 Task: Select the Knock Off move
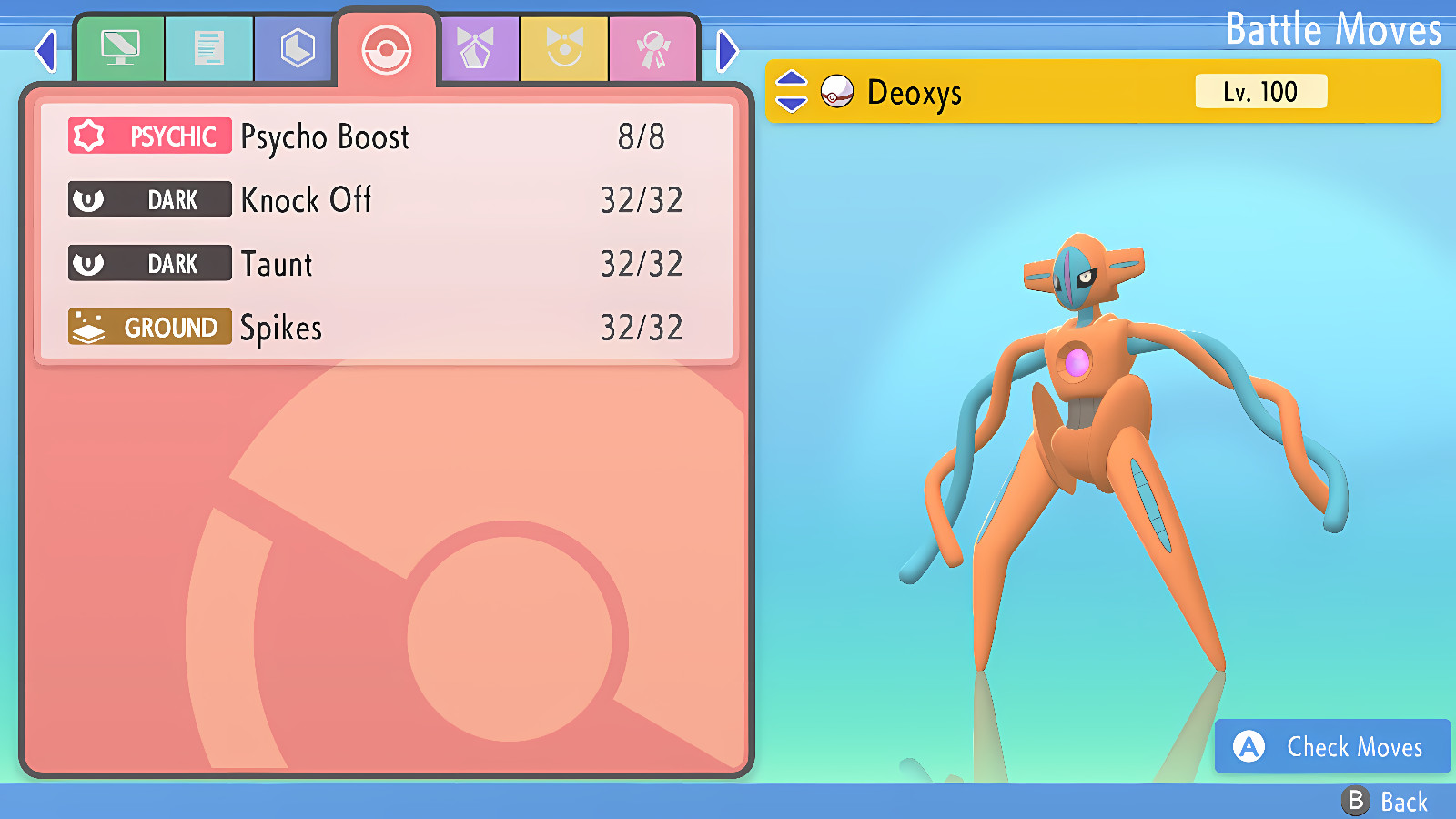(387, 200)
